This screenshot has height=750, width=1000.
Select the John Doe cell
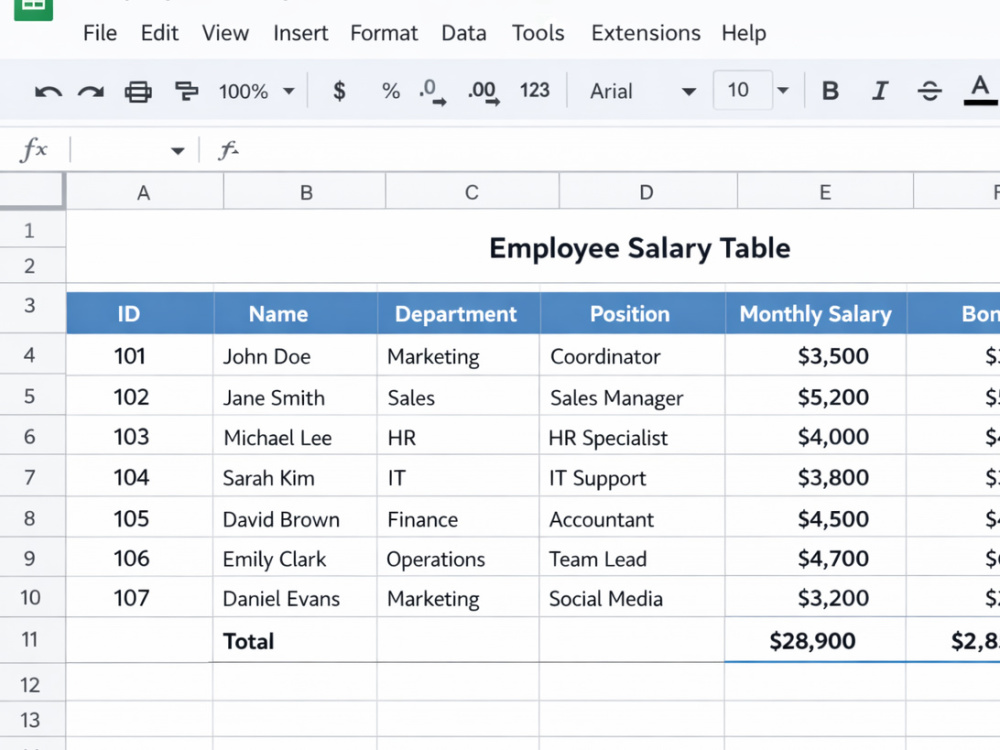click(295, 356)
